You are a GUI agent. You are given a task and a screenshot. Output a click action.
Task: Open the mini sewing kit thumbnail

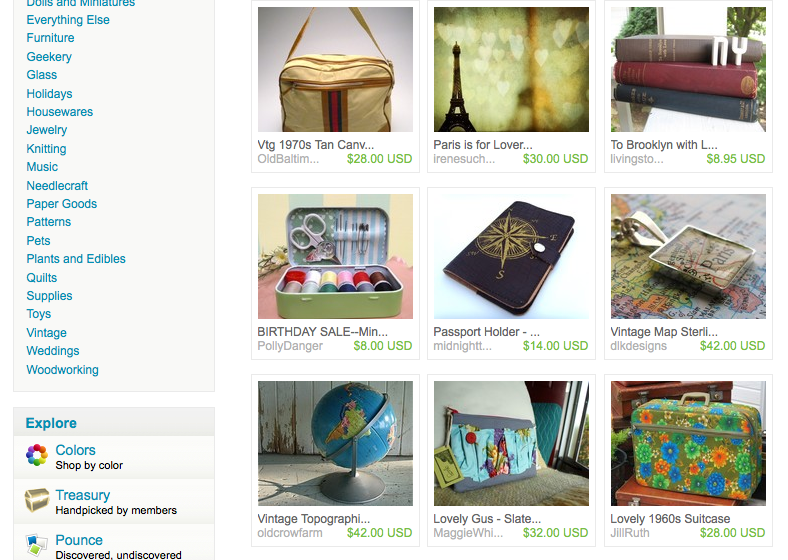pyautogui.click(x=335, y=256)
